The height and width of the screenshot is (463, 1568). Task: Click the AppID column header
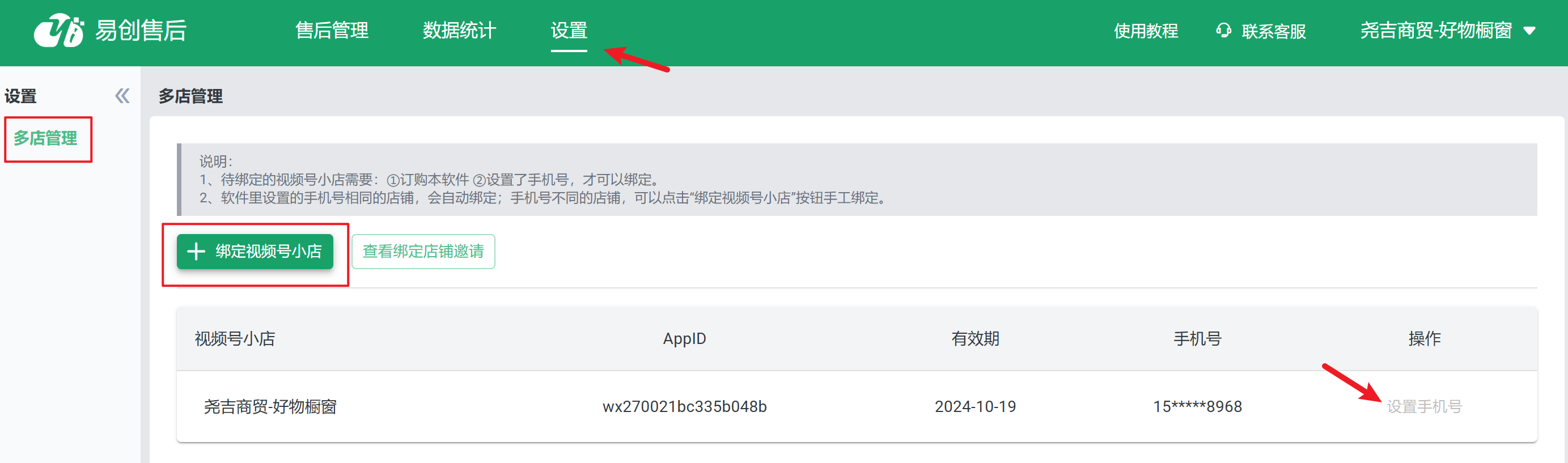684,339
